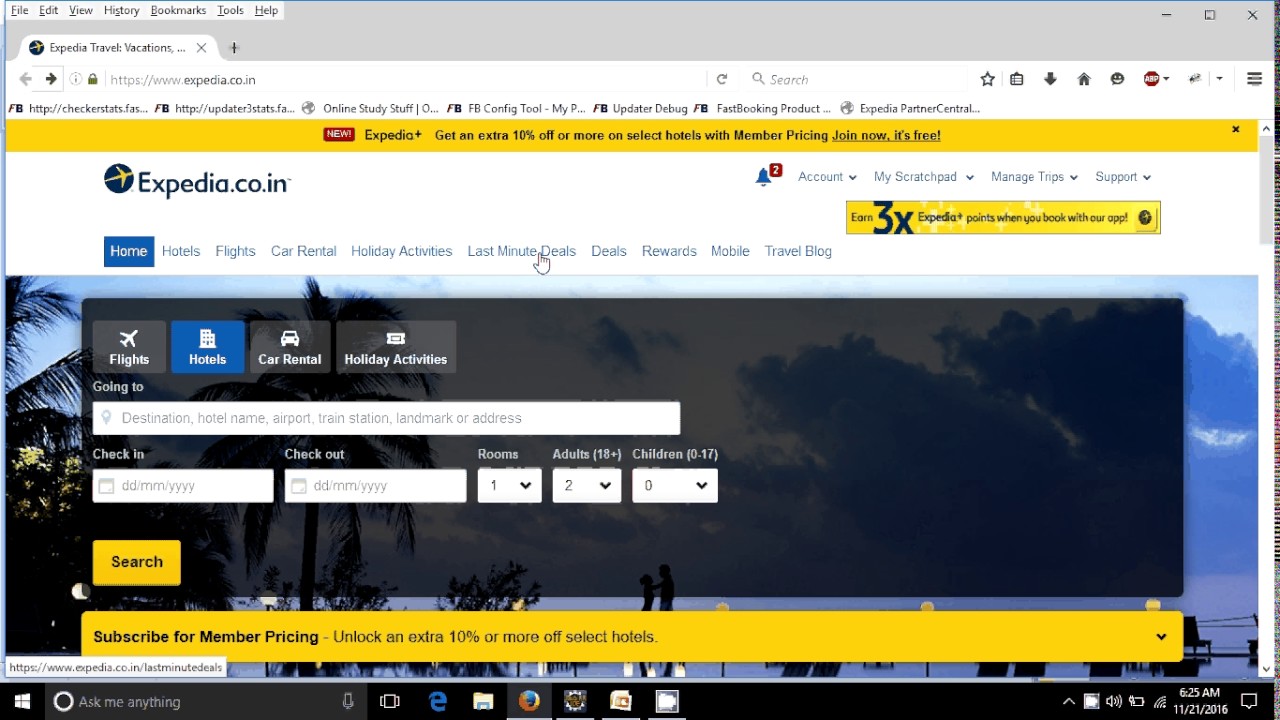Screen dimensions: 1280x720
Task: Expand the My Scratchpad dropdown
Action: (924, 177)
